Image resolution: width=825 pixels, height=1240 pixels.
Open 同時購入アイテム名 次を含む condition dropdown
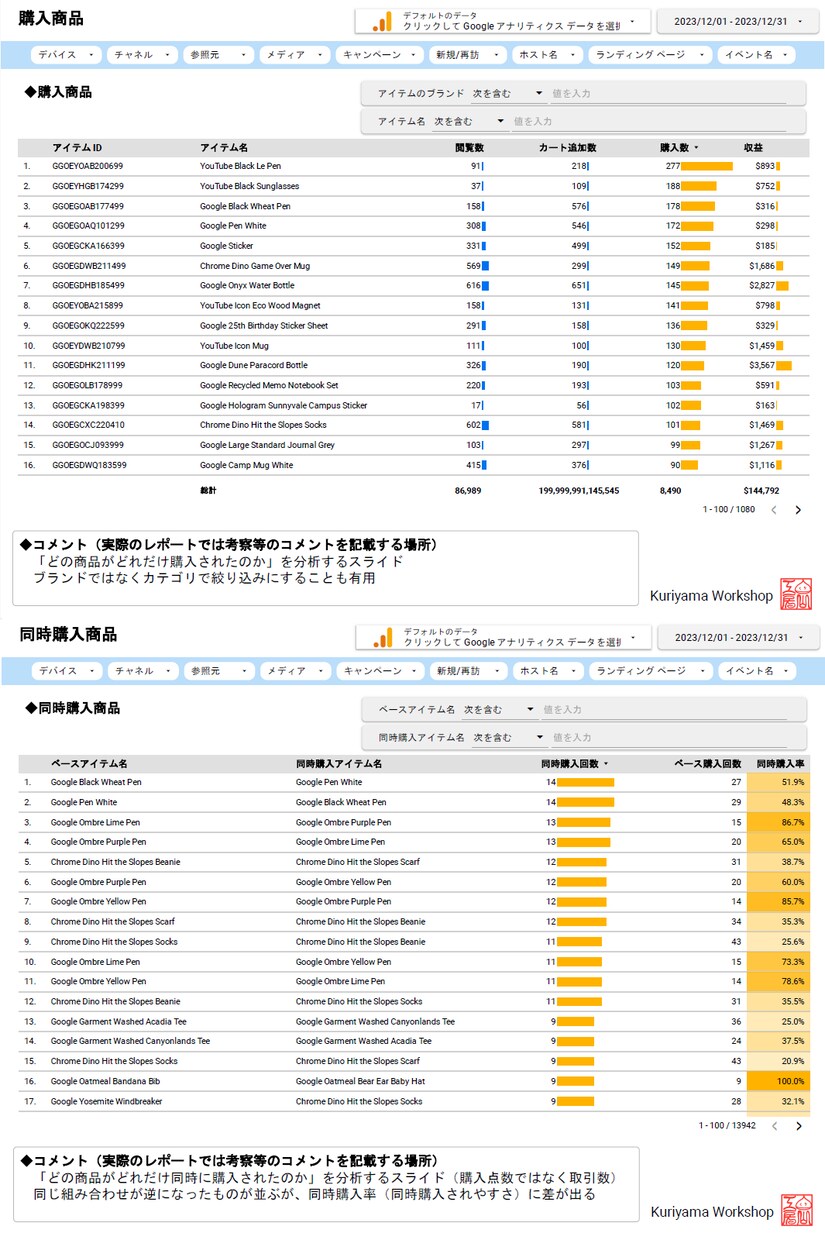click(x=509, y=737)
